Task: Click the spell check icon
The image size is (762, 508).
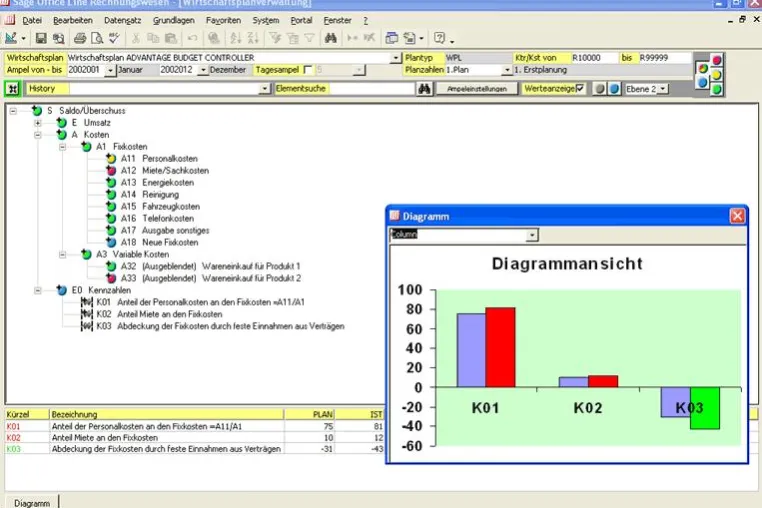Action: 114,38
